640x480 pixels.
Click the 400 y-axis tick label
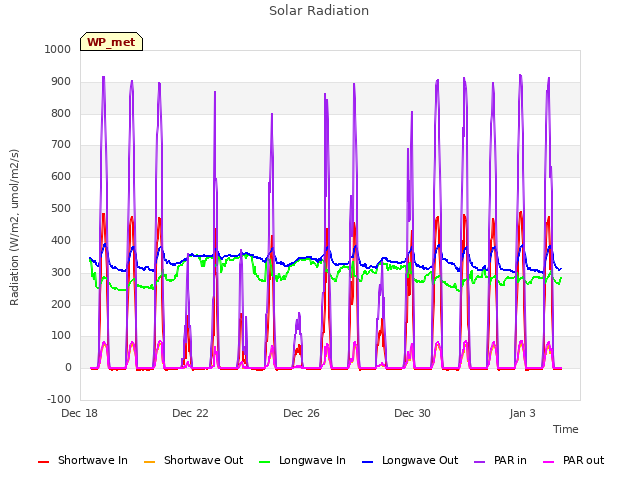pyautogui.click(x=61, y=240)
